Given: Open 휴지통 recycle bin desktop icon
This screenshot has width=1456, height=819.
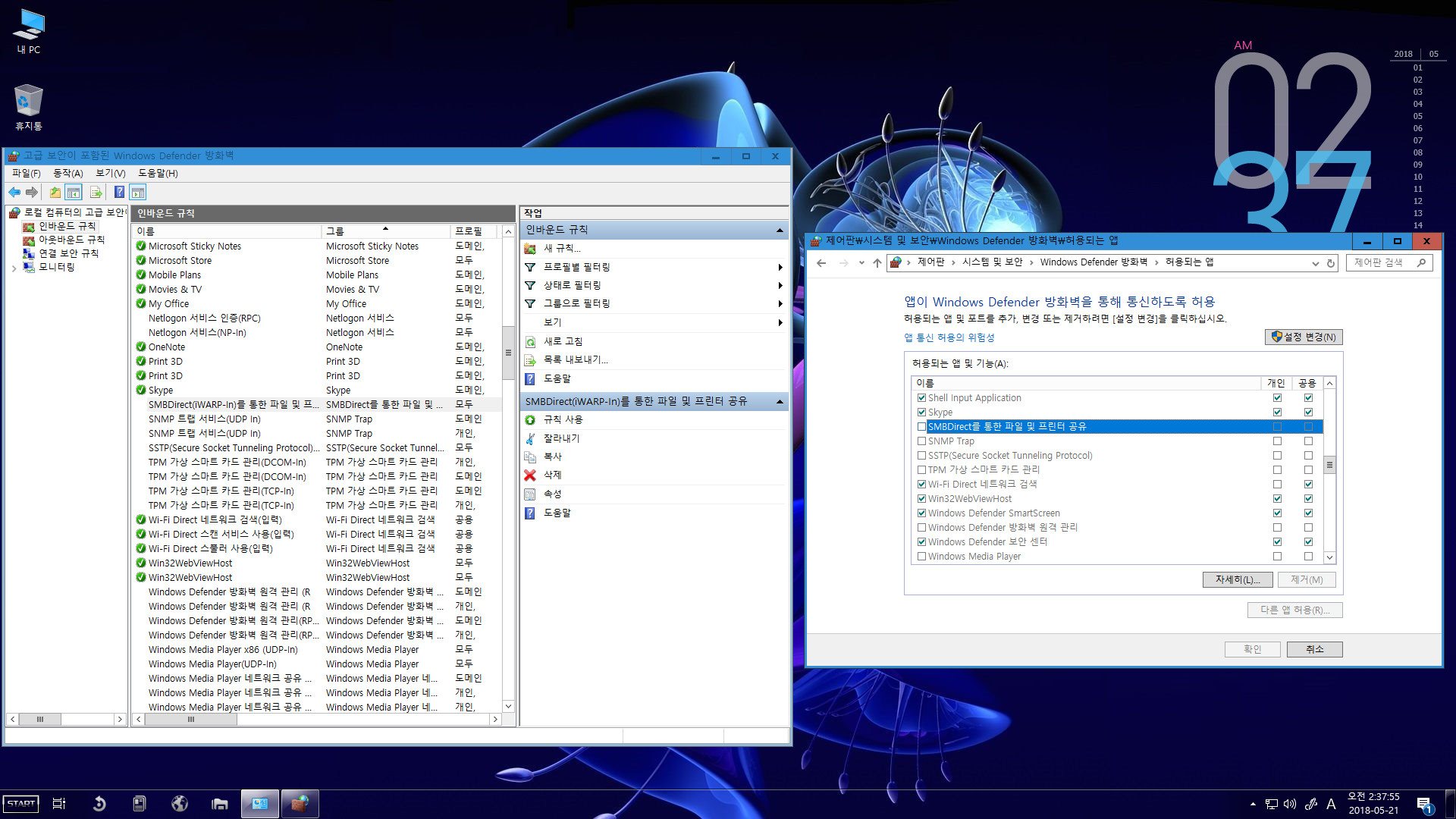Looking at the screenshot, I should [x=29, y=107].
